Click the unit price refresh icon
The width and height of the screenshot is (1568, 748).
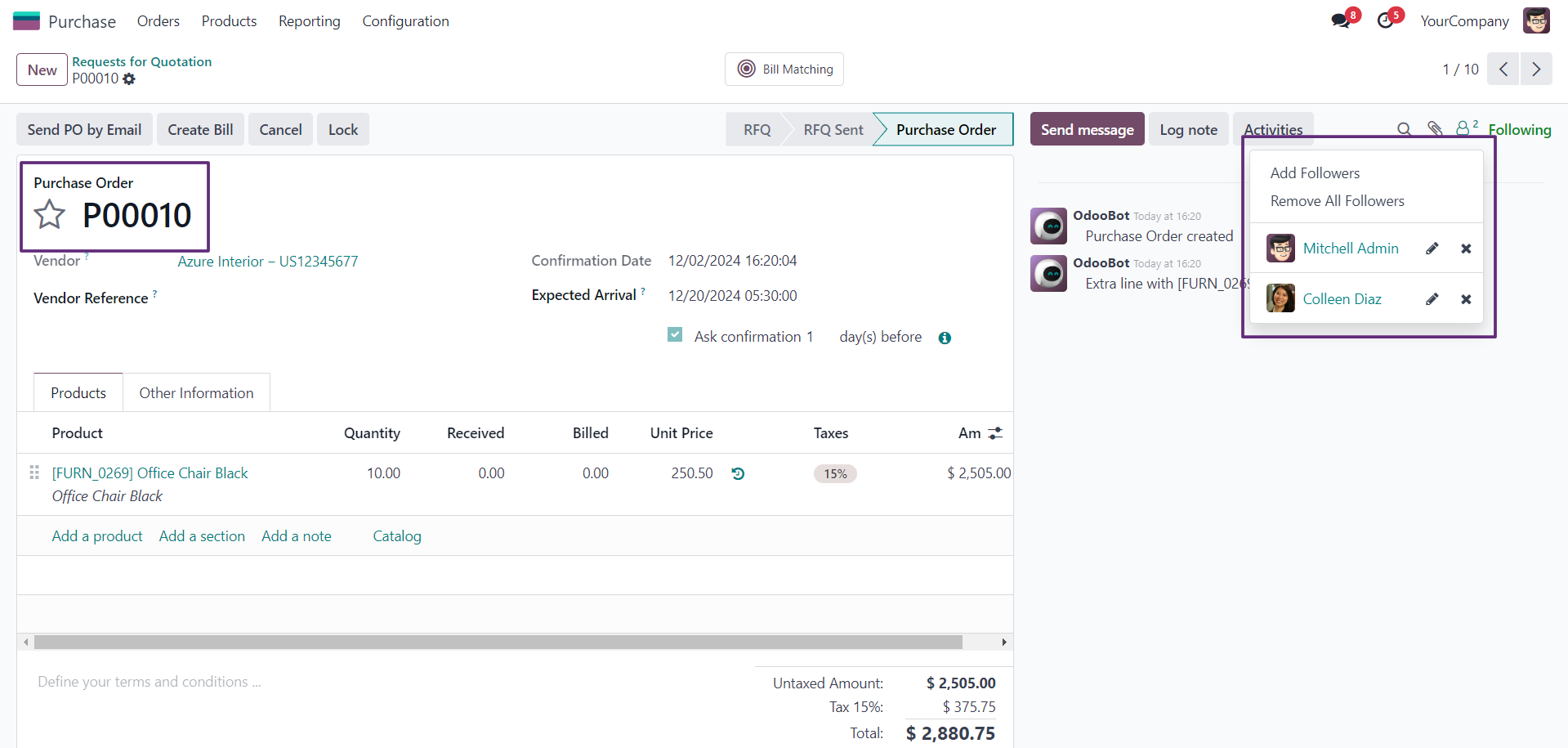[738, 473]
